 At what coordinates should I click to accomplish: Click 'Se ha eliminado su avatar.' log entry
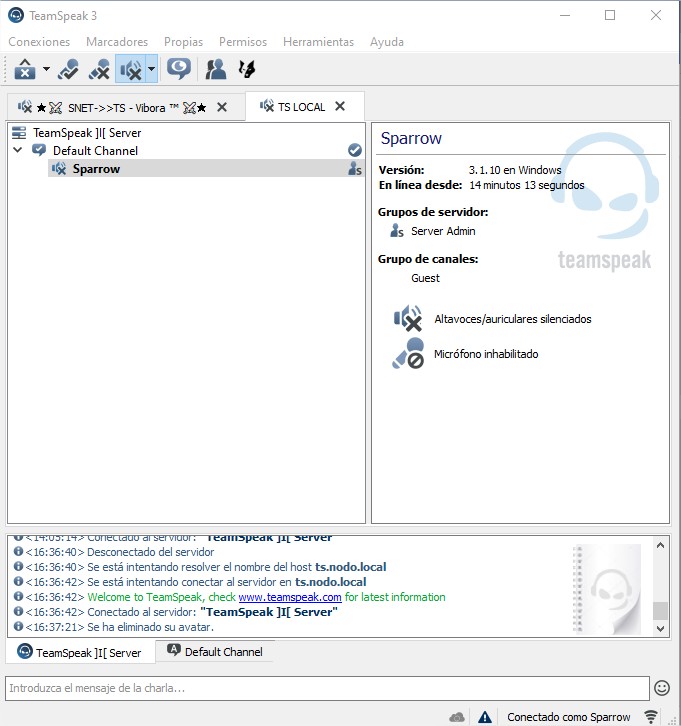click(150, 627)
